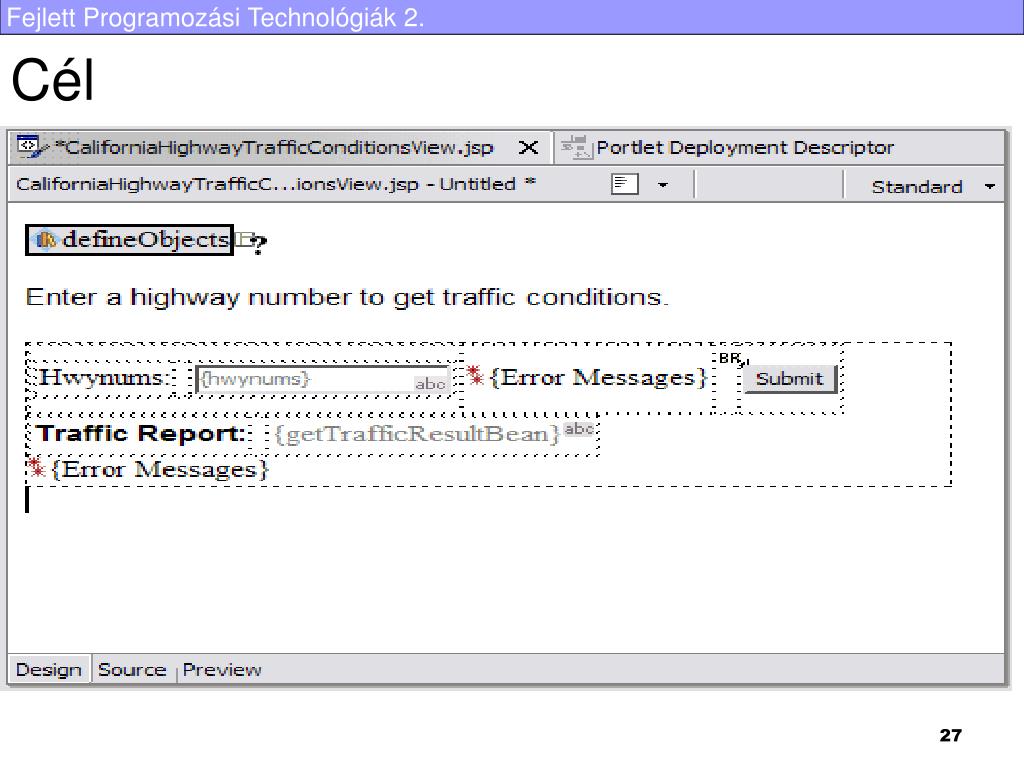Image resolution: width=1024 pixels, height=768 pixels.
Task: Click into the {hwynums} input field
Action: pyautogui.click(x=323, y=379)
